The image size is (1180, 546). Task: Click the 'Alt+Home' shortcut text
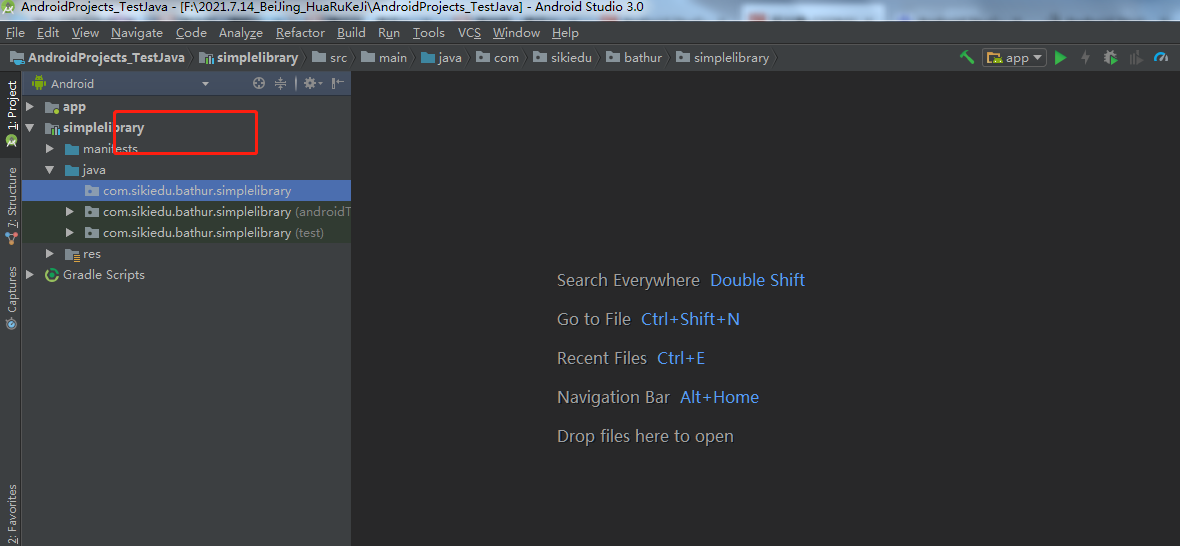pyautogui.click(x=719, y=398)
